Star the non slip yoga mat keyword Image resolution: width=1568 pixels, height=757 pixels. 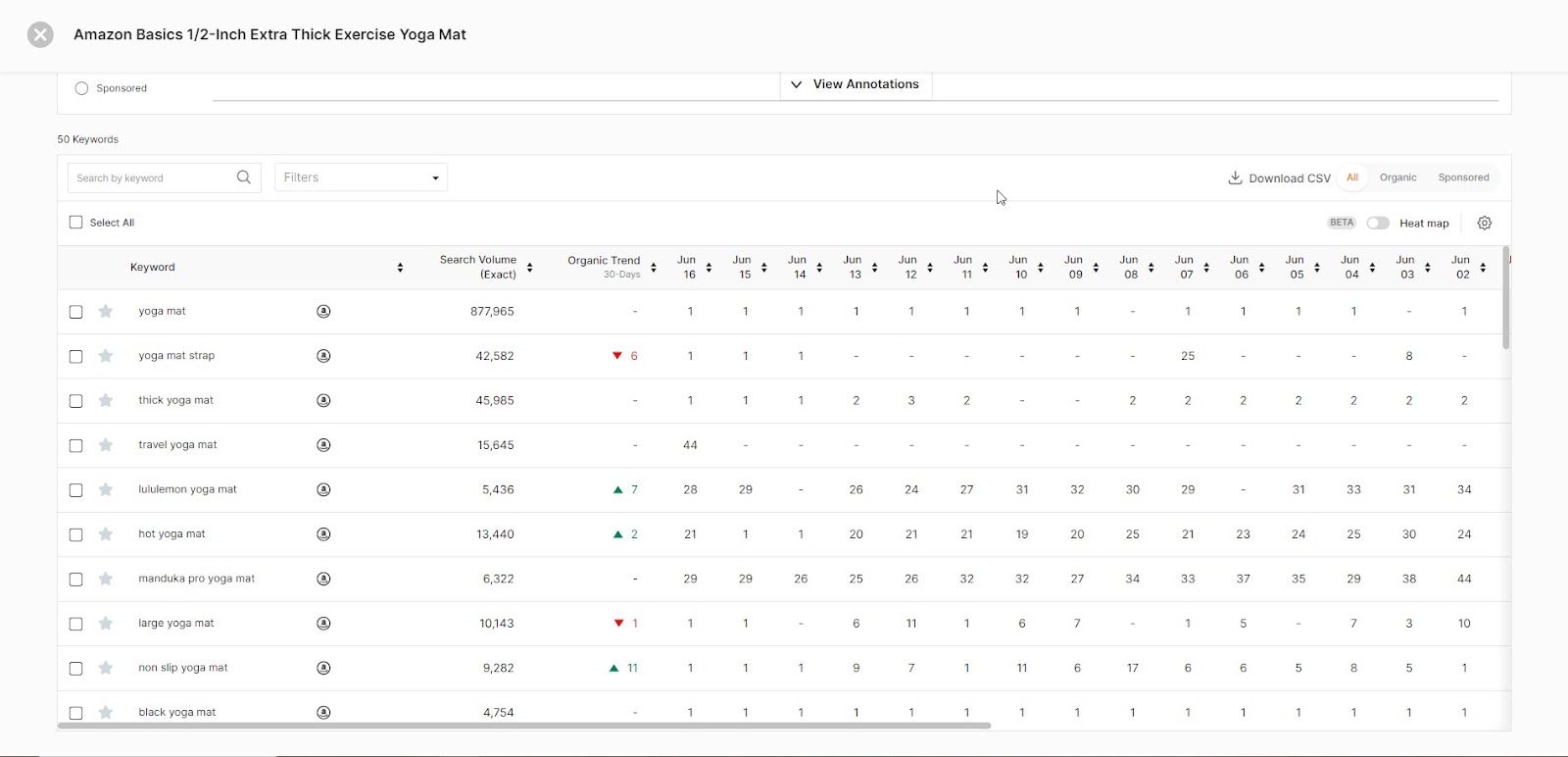click(x=106, y=668)
